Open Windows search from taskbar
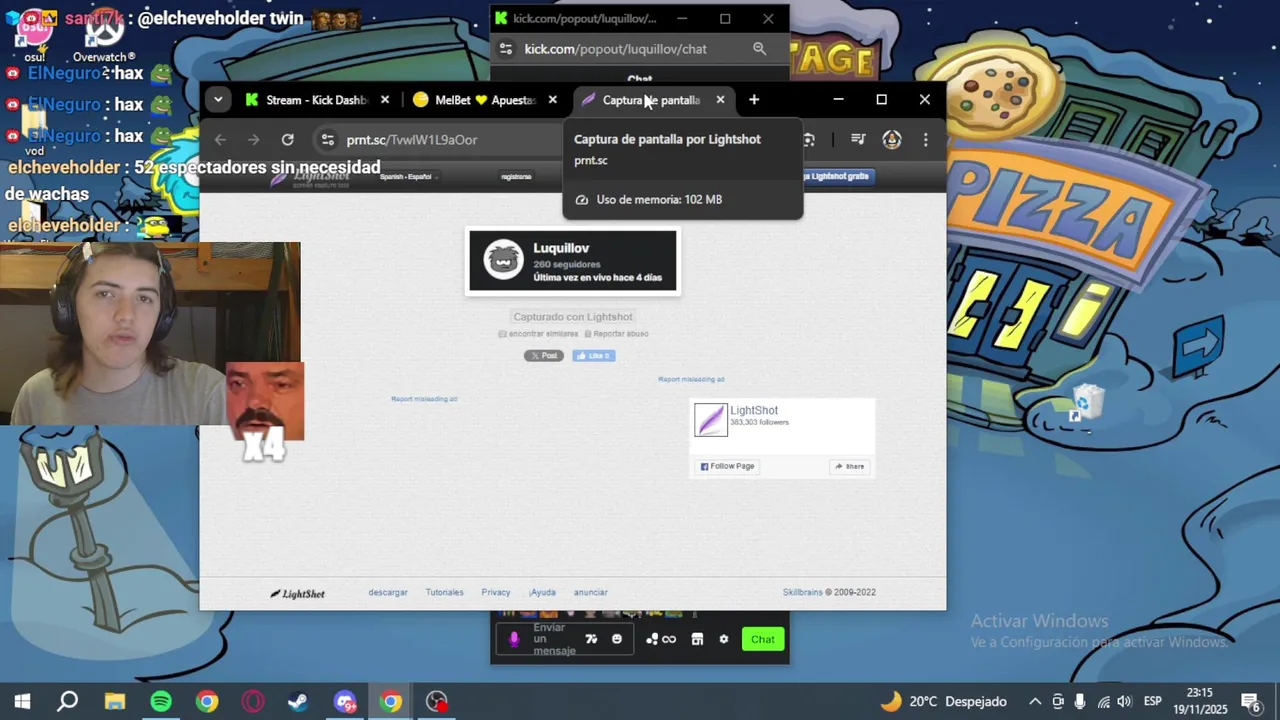 tap(68, 701)
